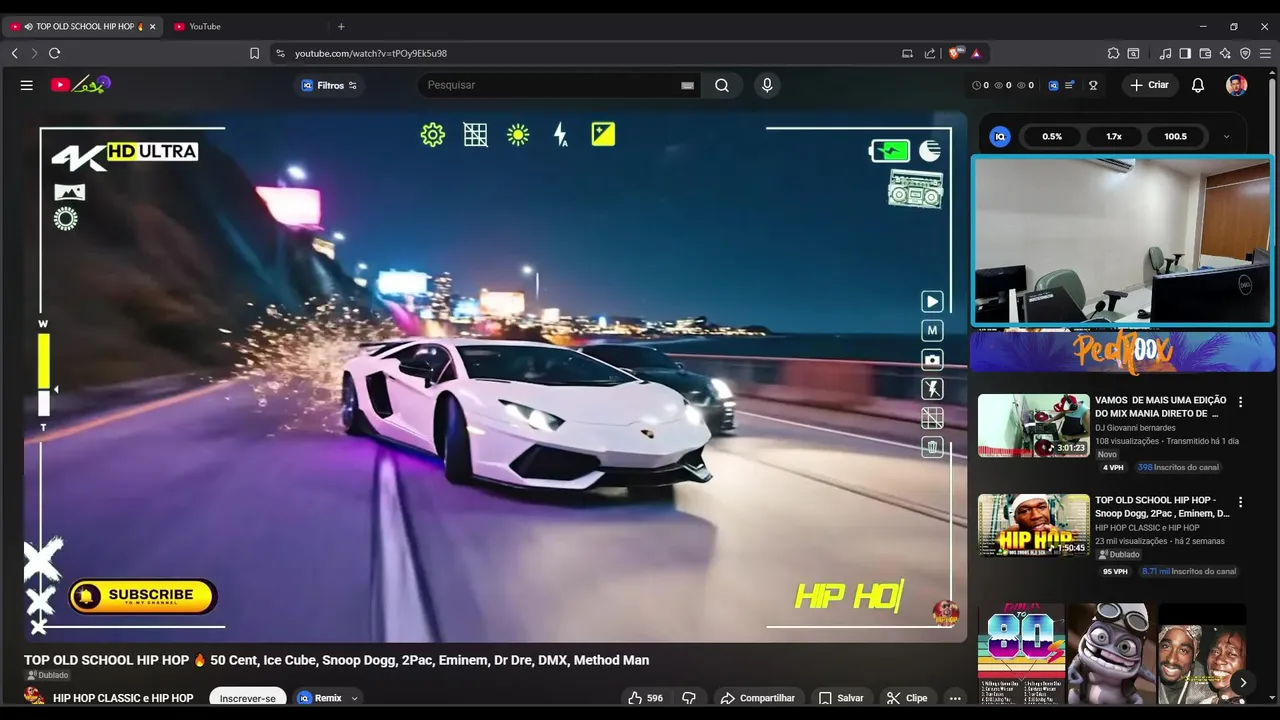This screenshot has width=1280, height=720.
Task: Bookmark this page in address bar
Action: click(x=254, y=53)
